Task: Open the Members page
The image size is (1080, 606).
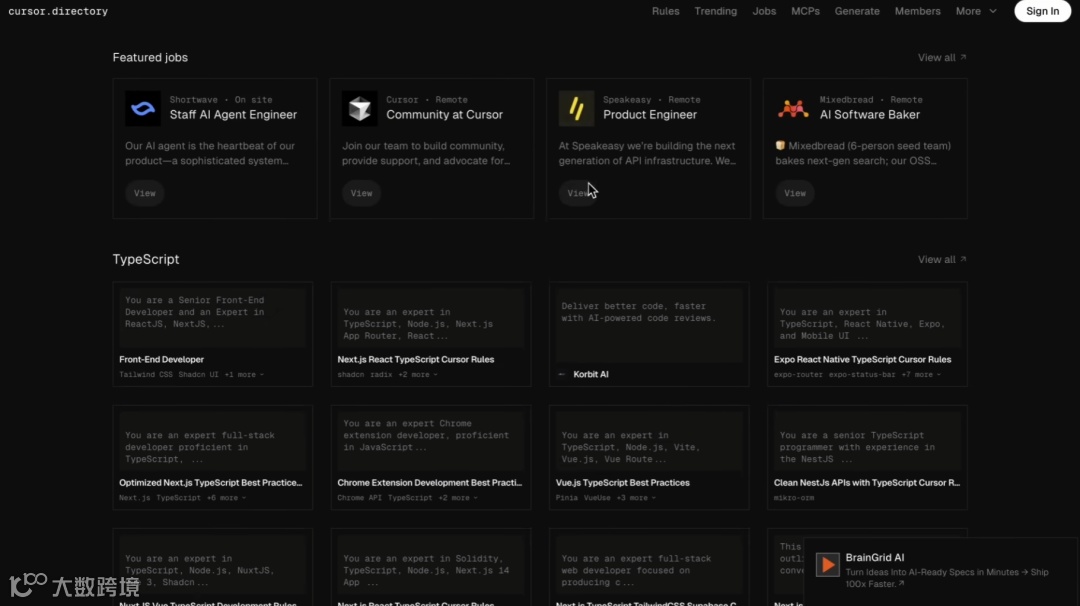Action: [x=917, y=11]
